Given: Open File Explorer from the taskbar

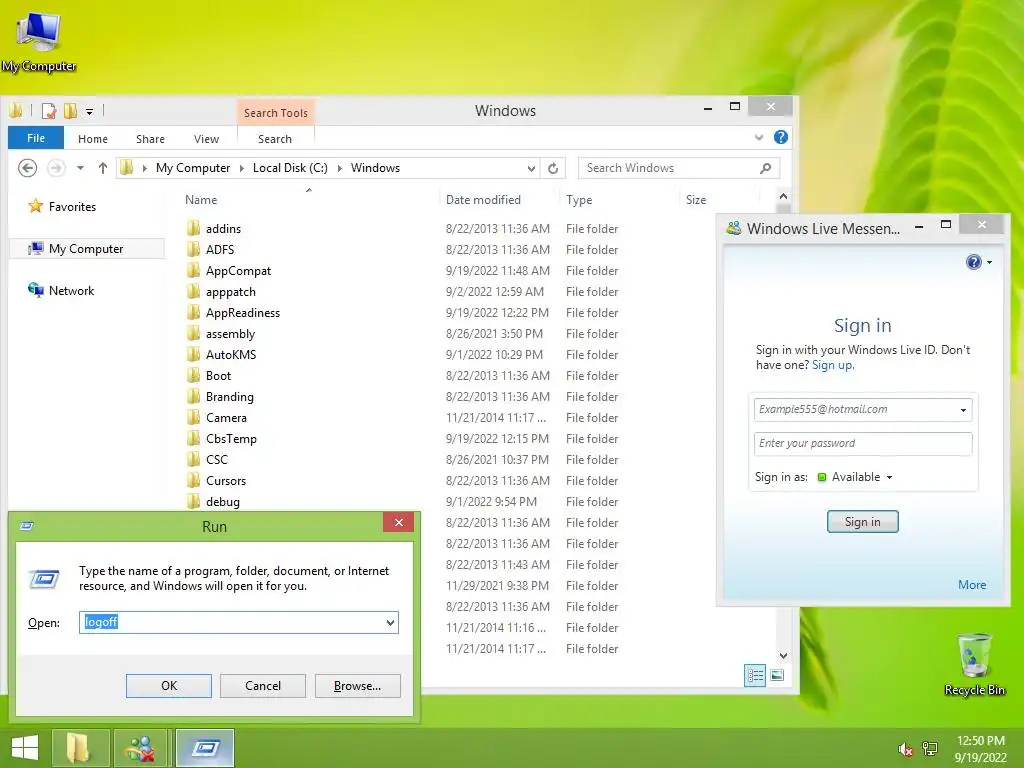Looking at the screenshot, I should click(x=80, y=748).
